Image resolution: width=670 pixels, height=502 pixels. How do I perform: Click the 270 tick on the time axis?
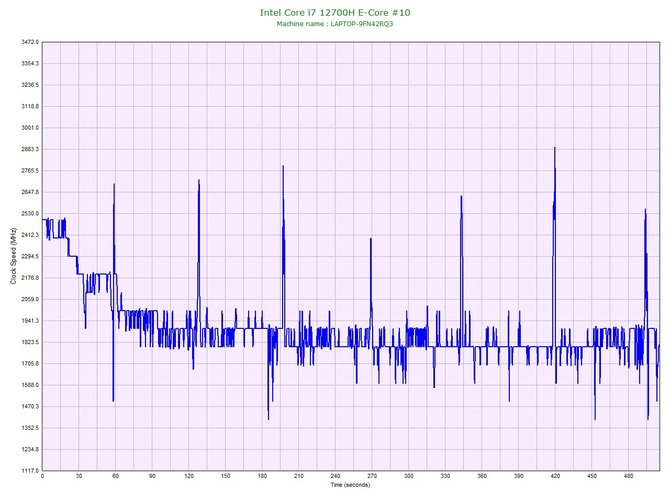coord(372,476)
